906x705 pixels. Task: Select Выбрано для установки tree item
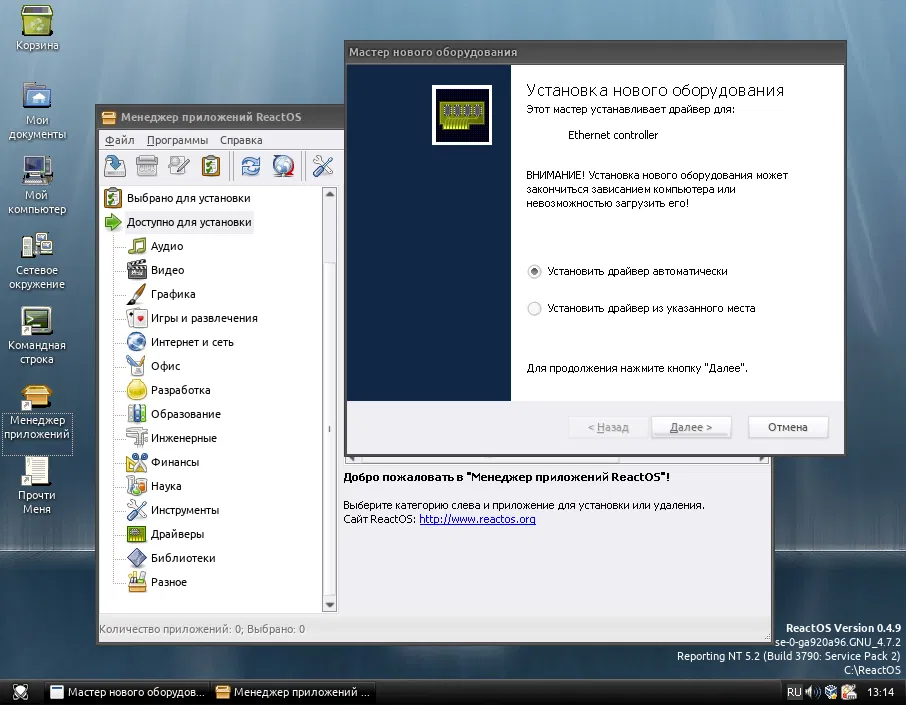tap(188, 198)
